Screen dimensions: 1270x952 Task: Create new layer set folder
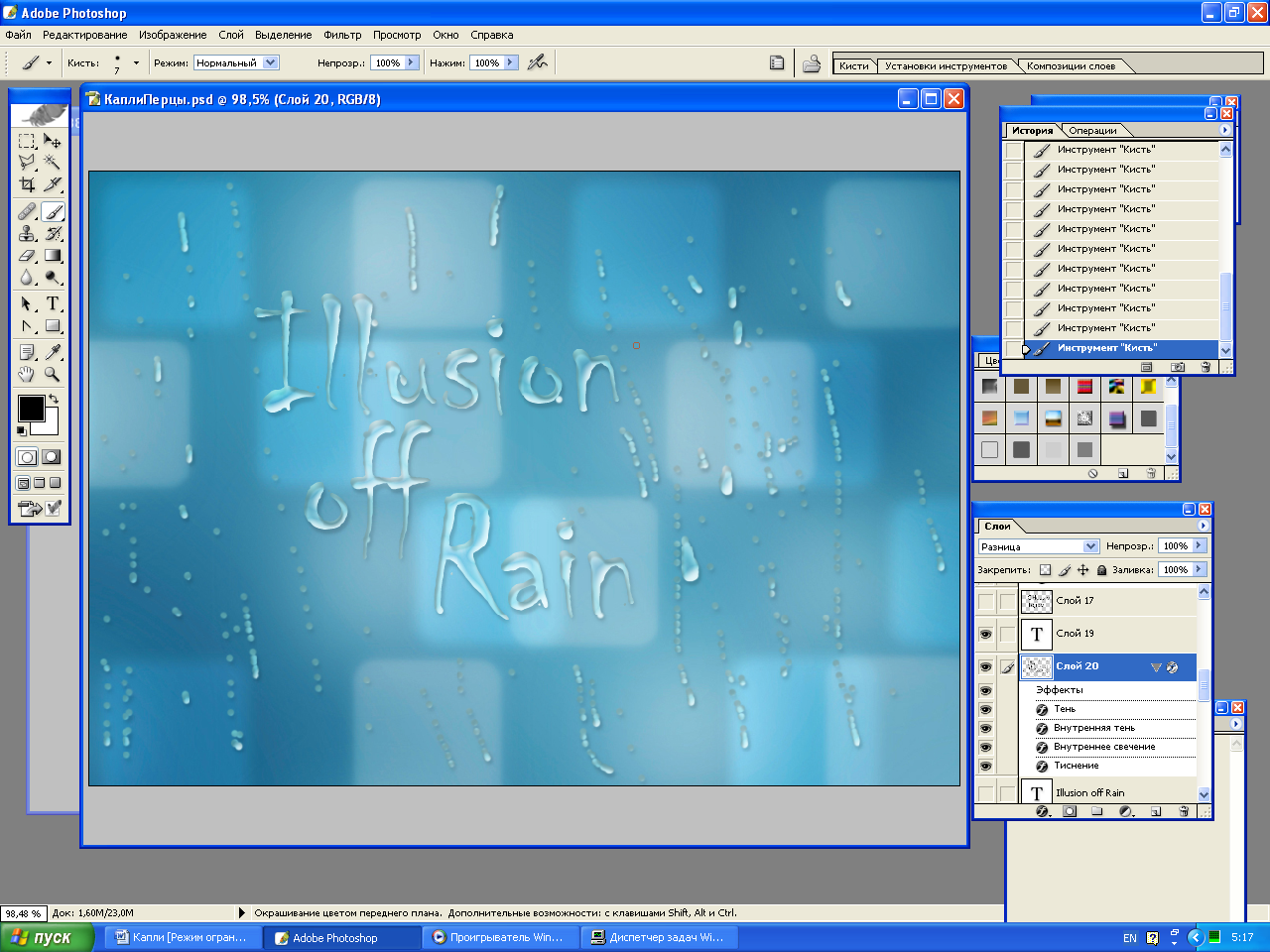[x=1097, y=811]
